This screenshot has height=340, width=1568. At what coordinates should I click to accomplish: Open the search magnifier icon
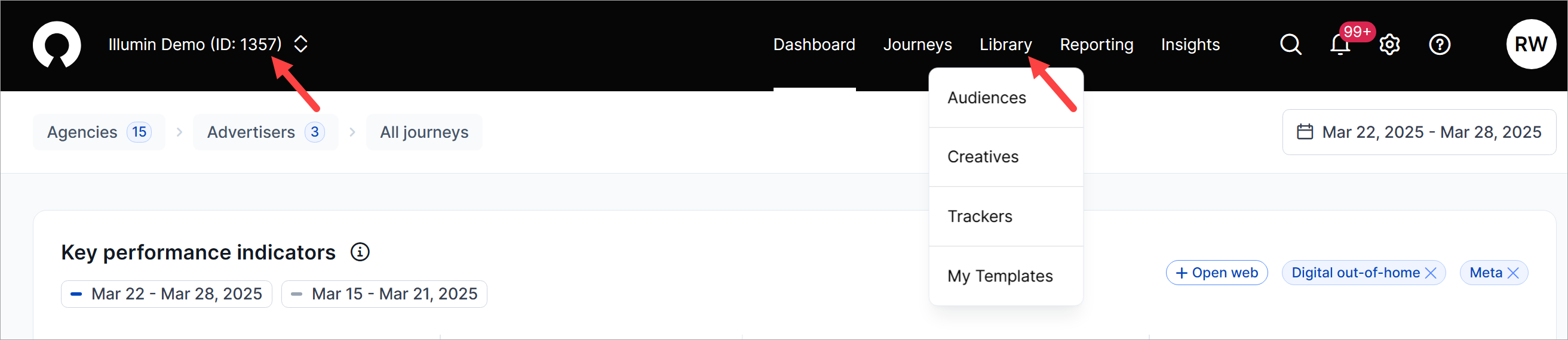coord(1290,44)
